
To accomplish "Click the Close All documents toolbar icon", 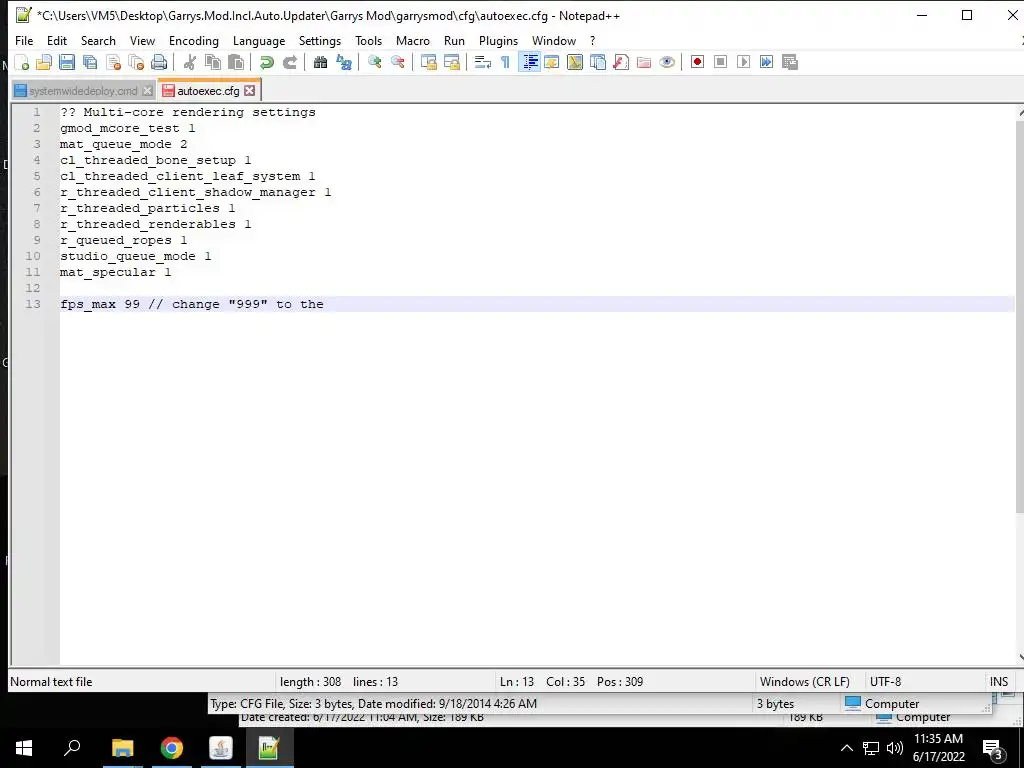I will pos(136,62).
